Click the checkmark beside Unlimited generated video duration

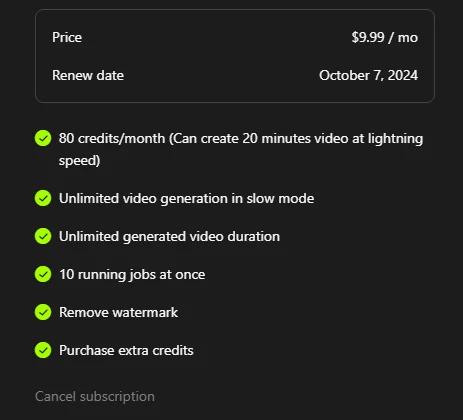tap(43, 236)
